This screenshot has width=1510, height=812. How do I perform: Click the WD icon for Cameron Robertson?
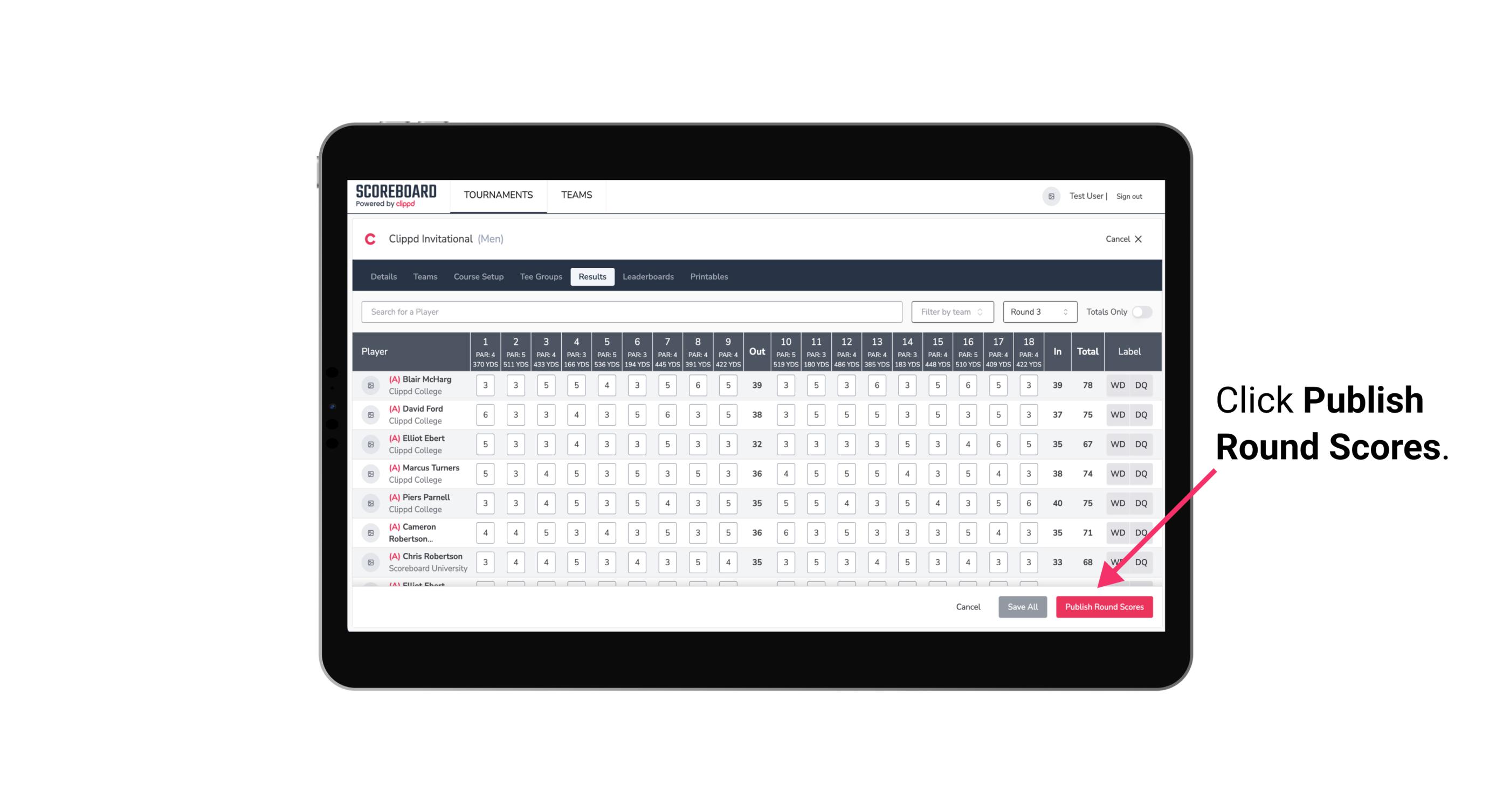[1117, 532]
